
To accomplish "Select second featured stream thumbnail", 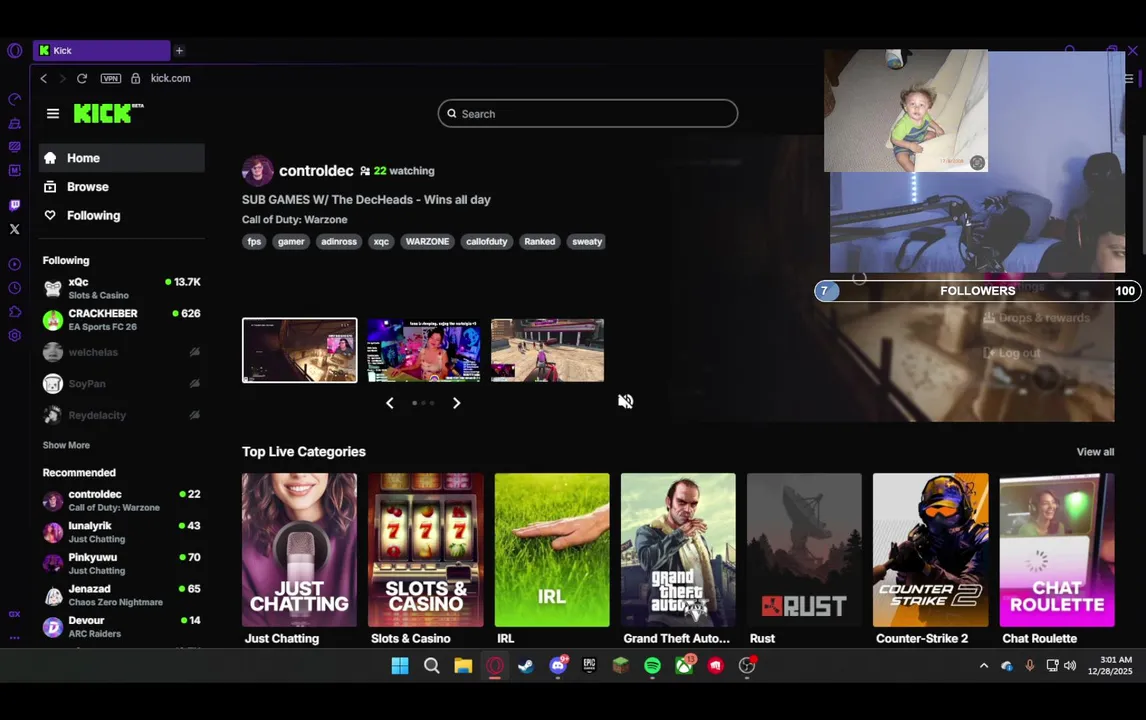I will 424,350.
